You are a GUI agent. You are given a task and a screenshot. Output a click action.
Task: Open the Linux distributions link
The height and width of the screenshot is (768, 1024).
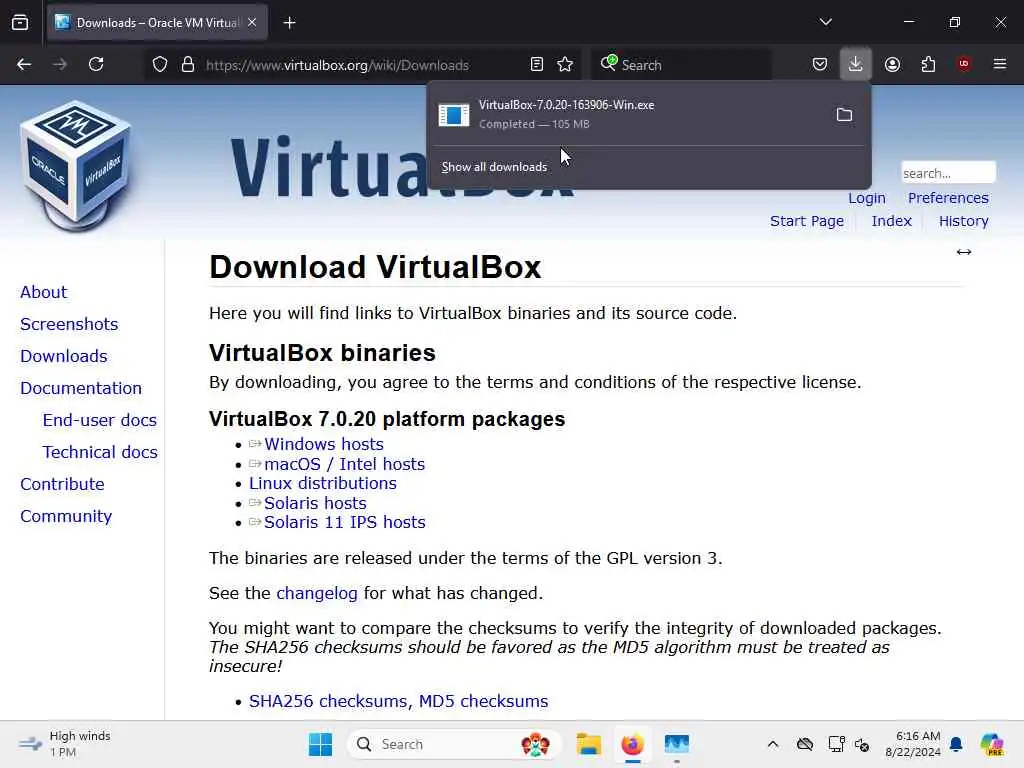point(323,483)
